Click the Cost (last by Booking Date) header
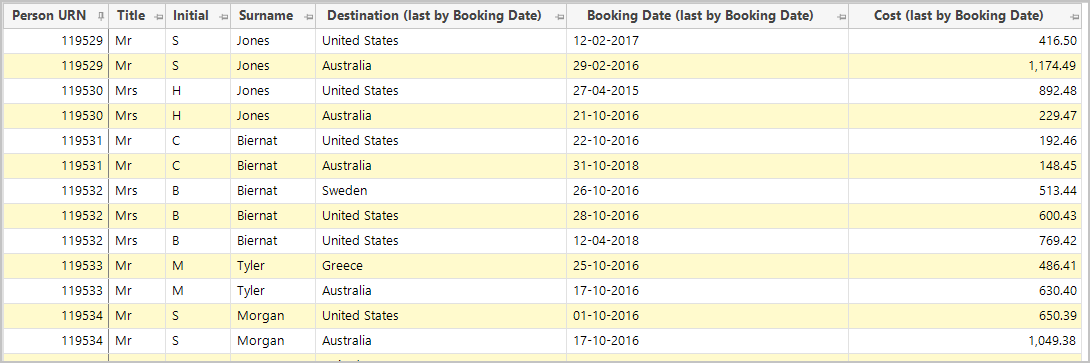Viewport: 1090px width, 363px height. 958,15
